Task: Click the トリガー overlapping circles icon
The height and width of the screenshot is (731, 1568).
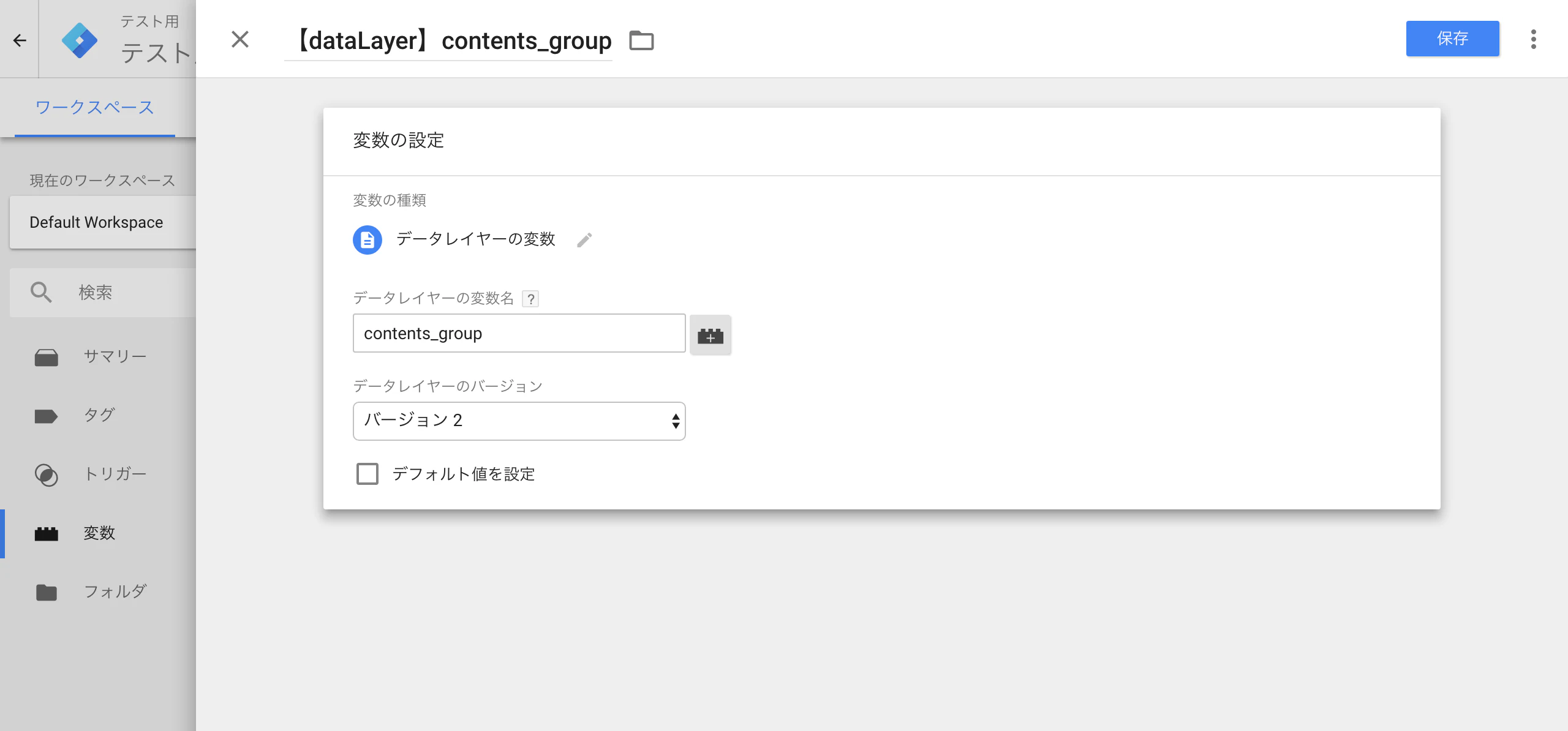Action: [47, 474]
